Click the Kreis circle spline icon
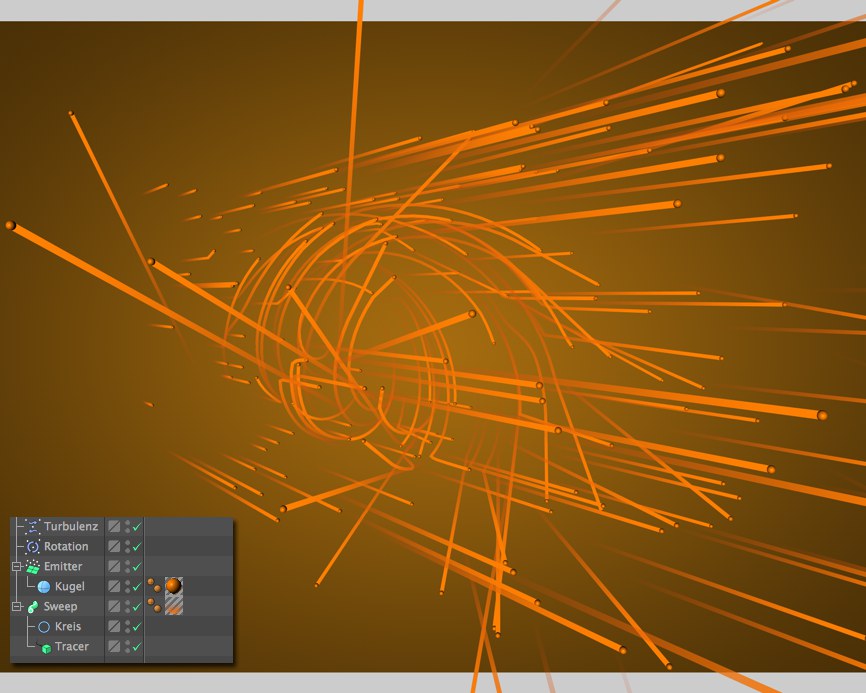The height and width of the screenshot is (693, 866). click(44, 627)
